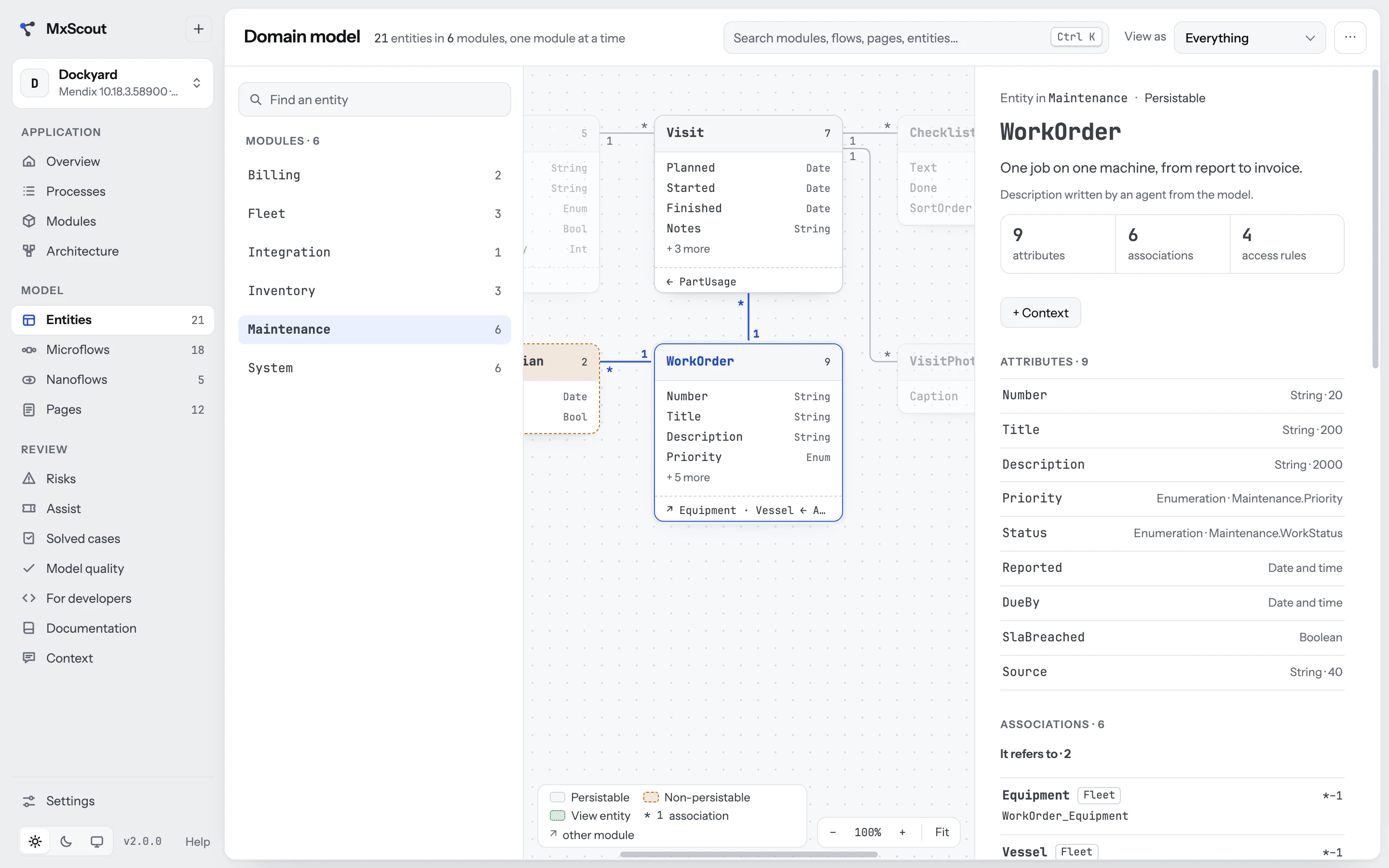Open the Nanoflows list
The image size is (1389, 868).
click(112, 380)
